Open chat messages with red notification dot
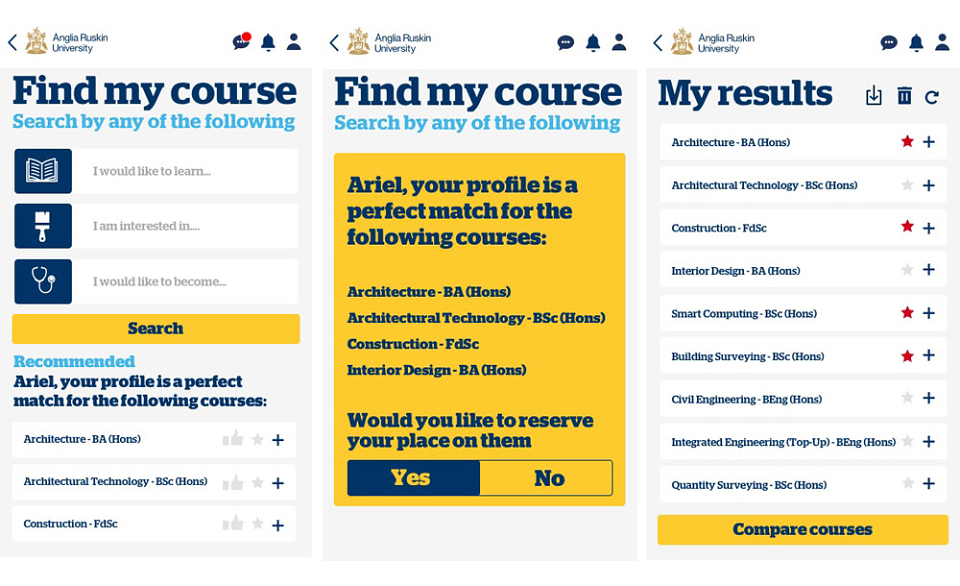960x586 pixels. 241,42
